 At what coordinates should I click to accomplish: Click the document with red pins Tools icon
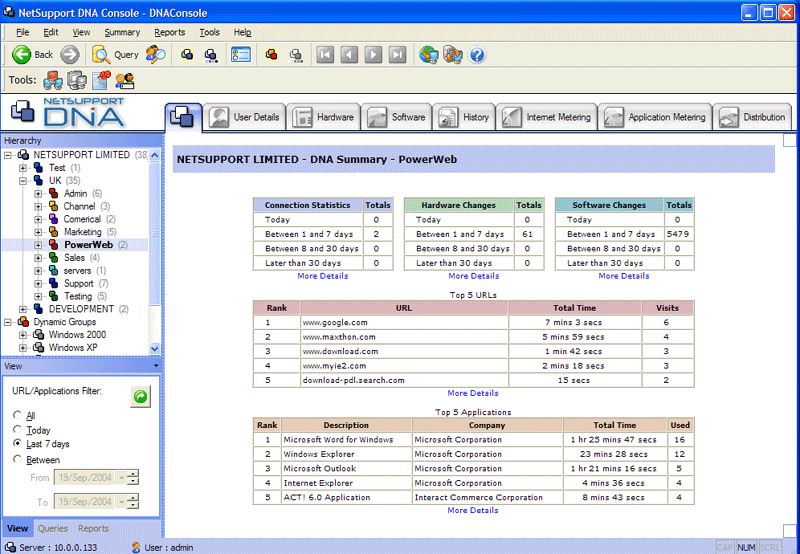[101, 80]
